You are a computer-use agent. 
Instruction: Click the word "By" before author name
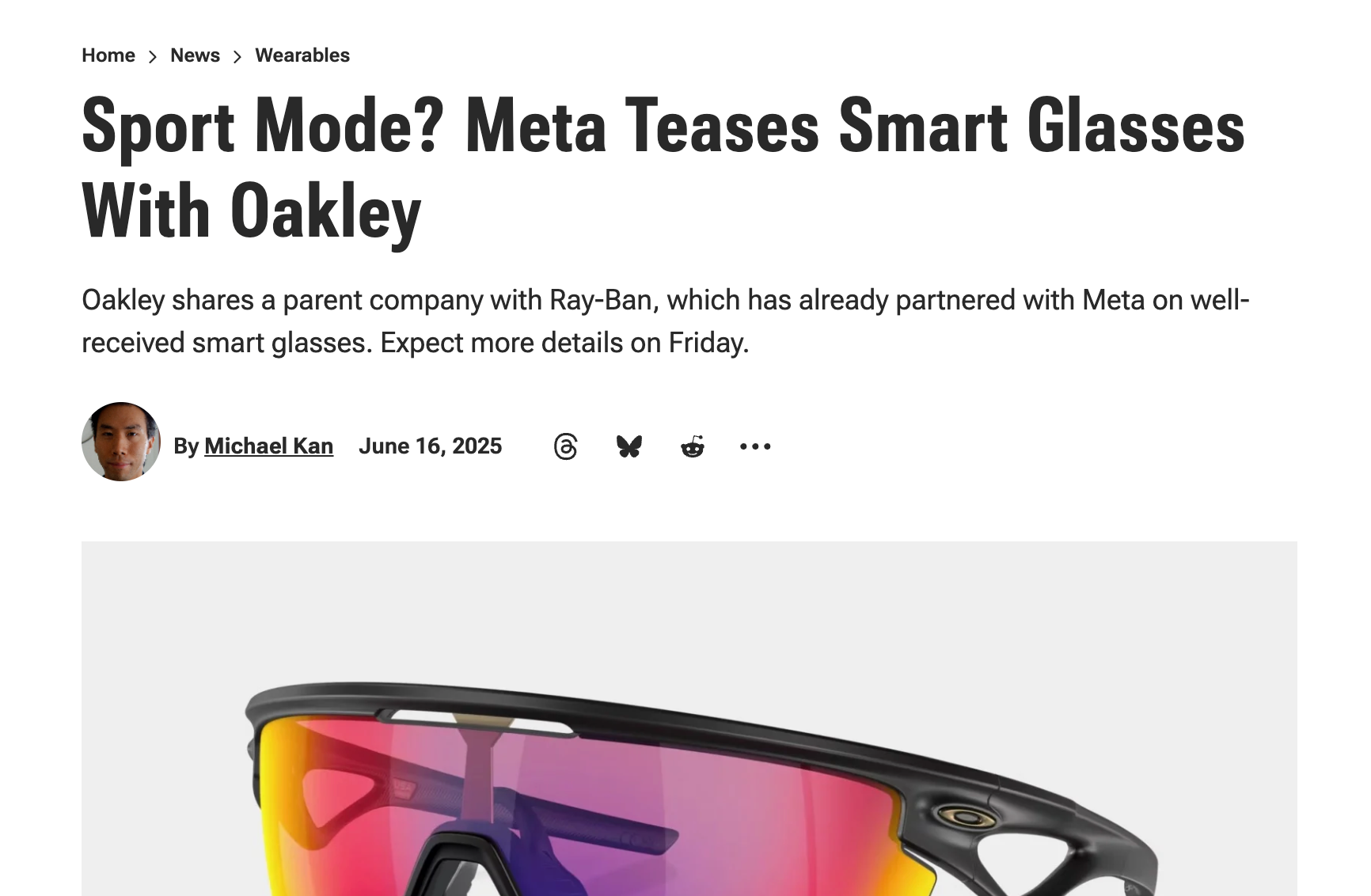click(186, 446)
